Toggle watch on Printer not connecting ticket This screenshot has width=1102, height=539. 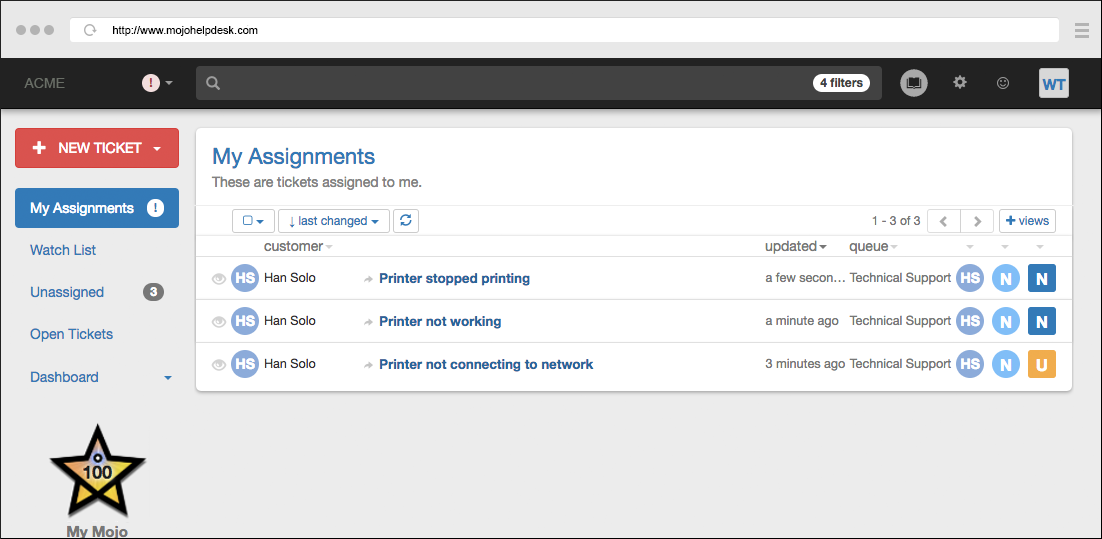click(219, 365)
